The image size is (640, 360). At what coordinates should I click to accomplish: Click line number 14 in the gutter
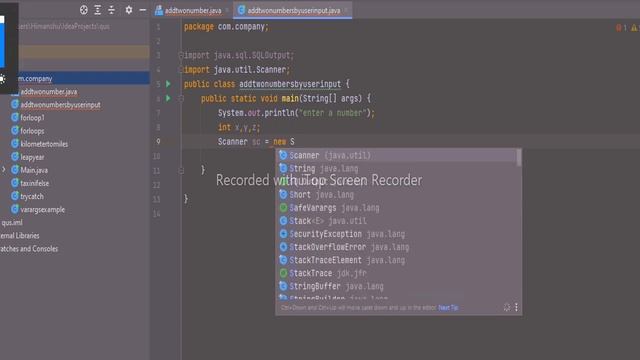[157, 213]
